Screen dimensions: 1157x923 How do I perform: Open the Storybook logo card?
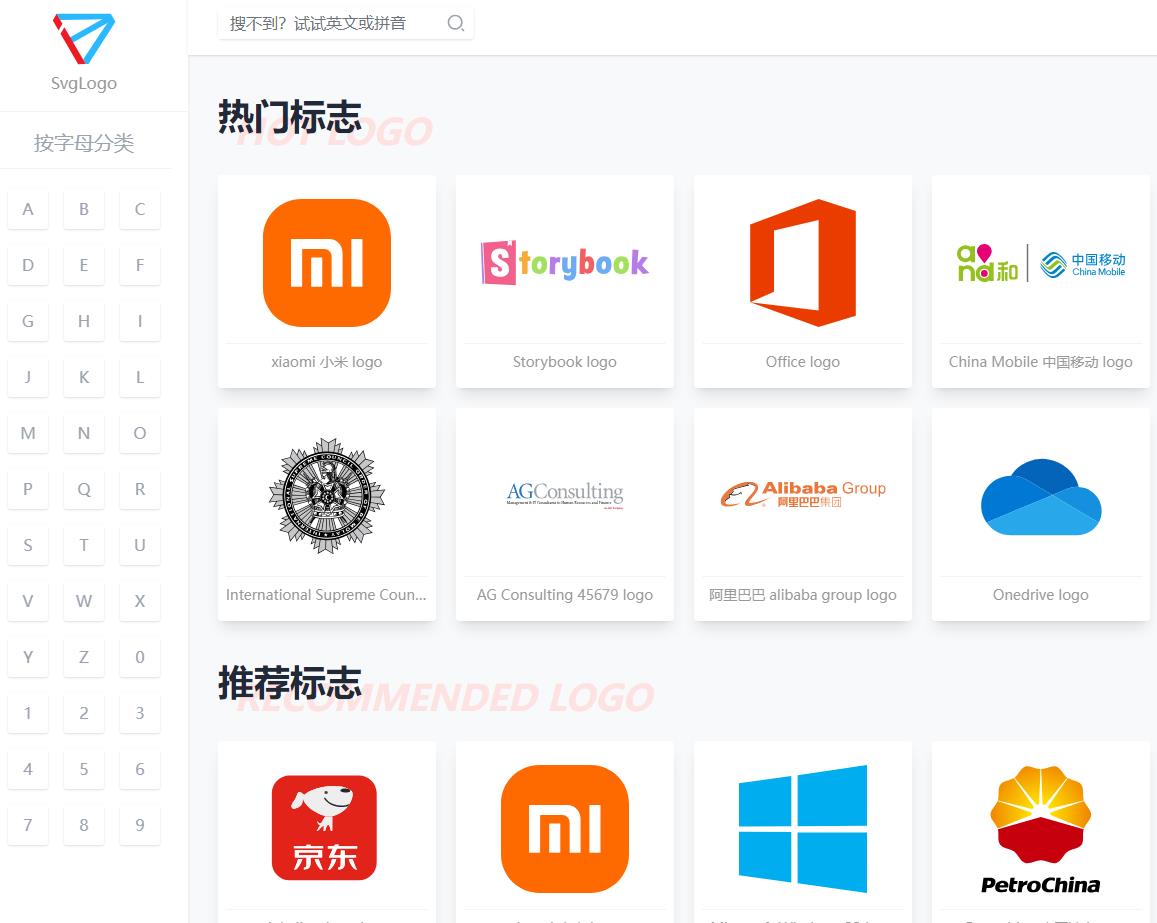564,263
